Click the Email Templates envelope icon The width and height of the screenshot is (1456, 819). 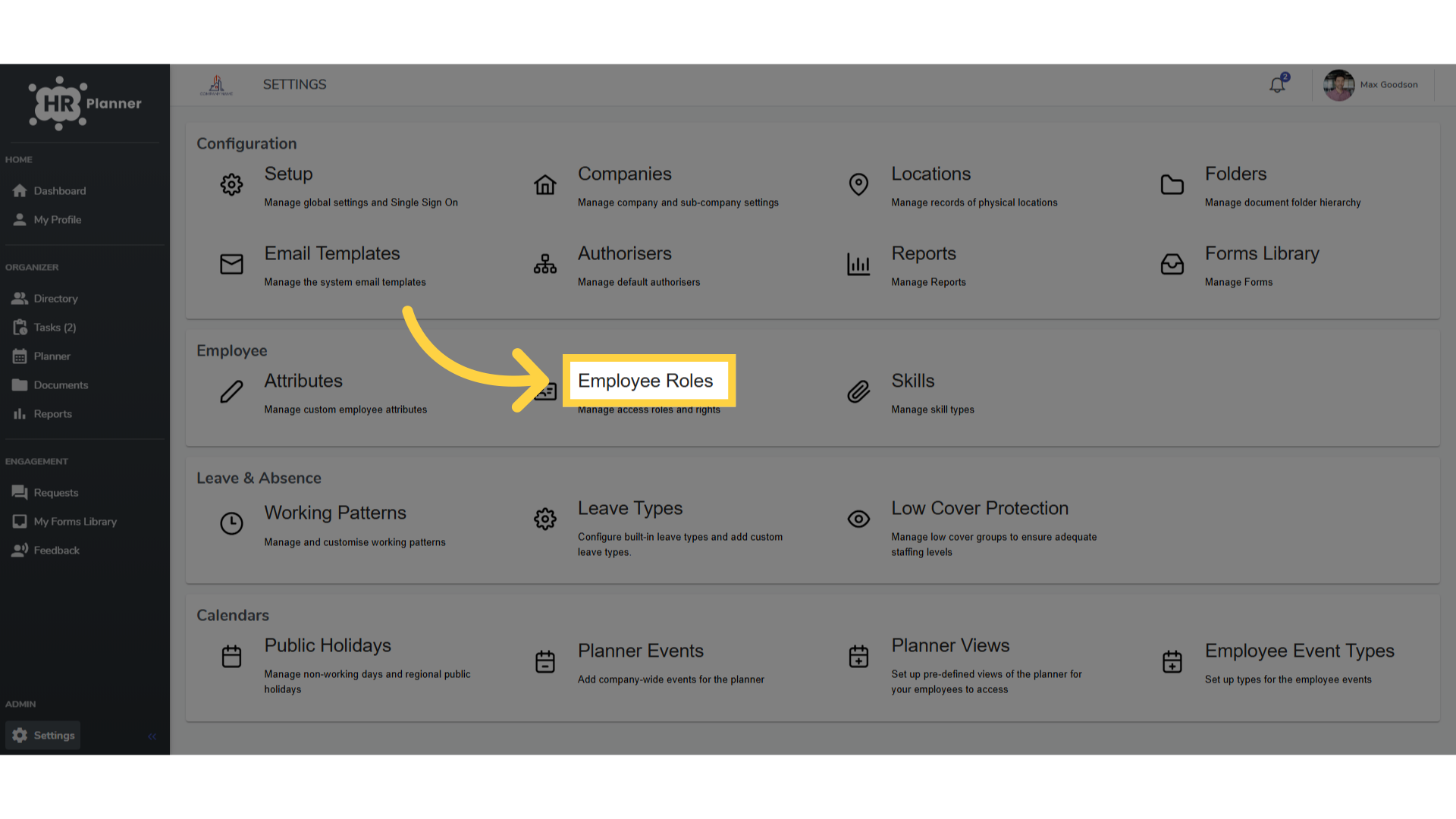click(x=231, y=264)
